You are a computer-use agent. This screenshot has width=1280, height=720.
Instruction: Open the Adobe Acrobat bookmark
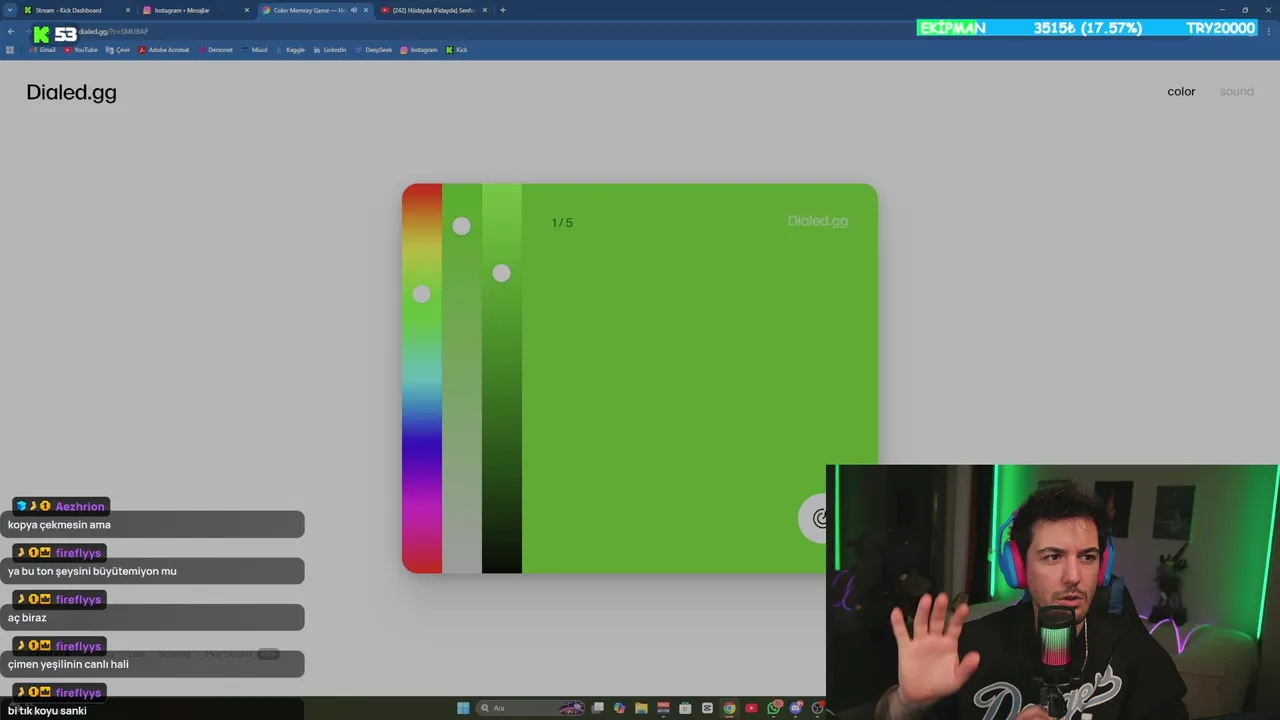coord(164,50)
